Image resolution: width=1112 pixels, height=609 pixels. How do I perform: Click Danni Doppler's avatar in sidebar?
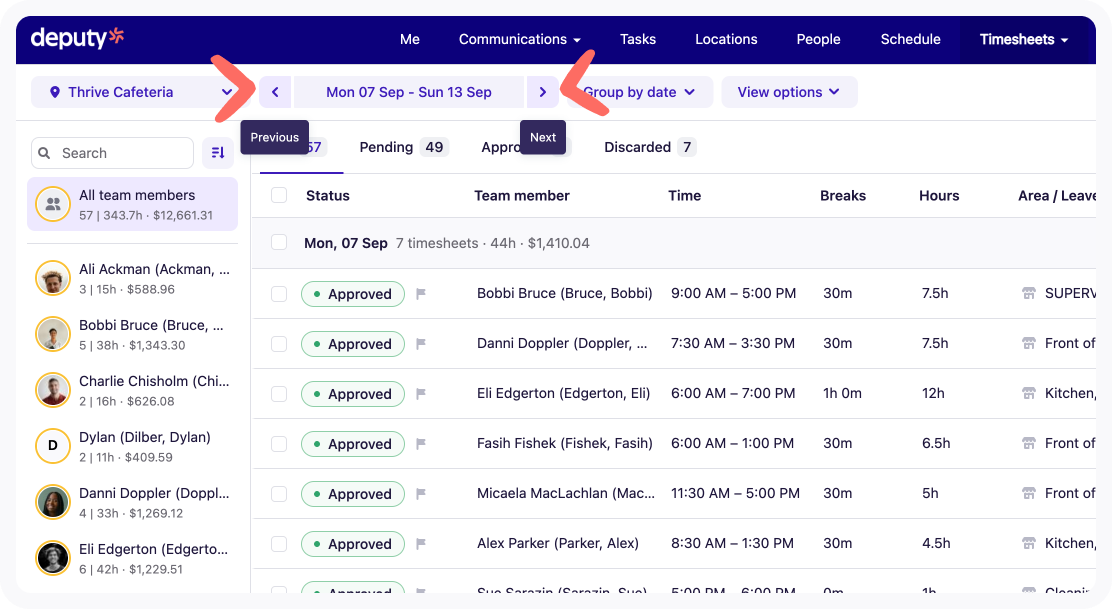point(53,502)
